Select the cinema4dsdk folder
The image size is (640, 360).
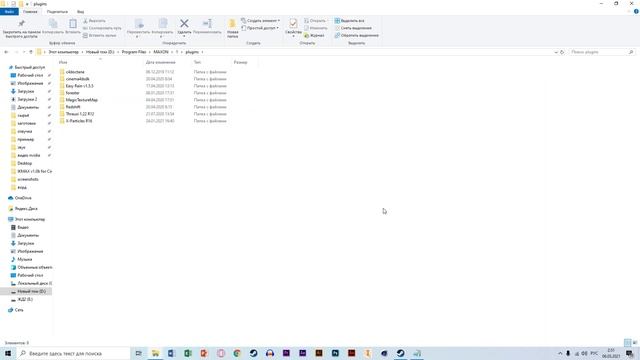[x=78, y=79]
